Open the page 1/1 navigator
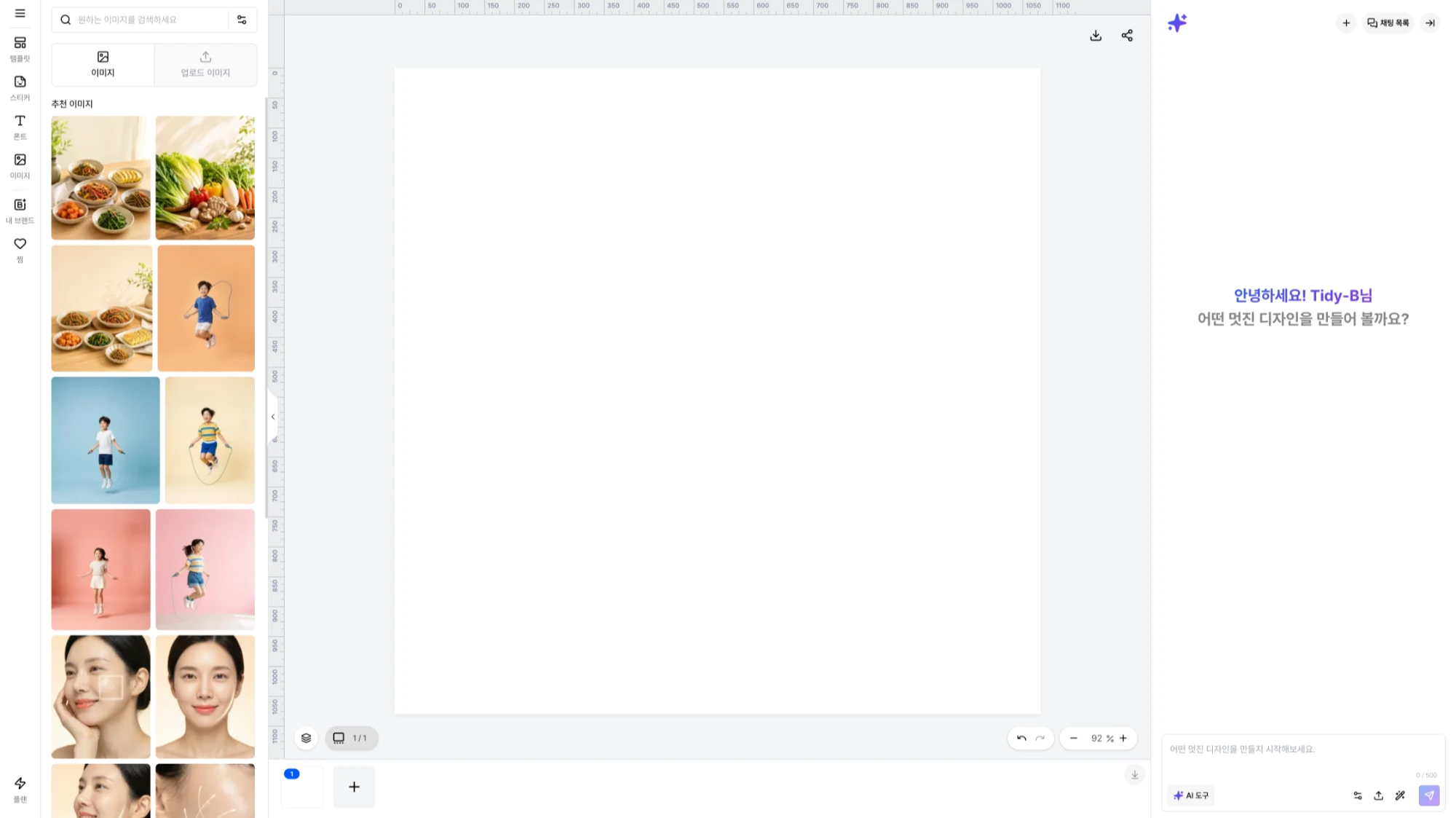1456x818 pixels. (351, 738)
